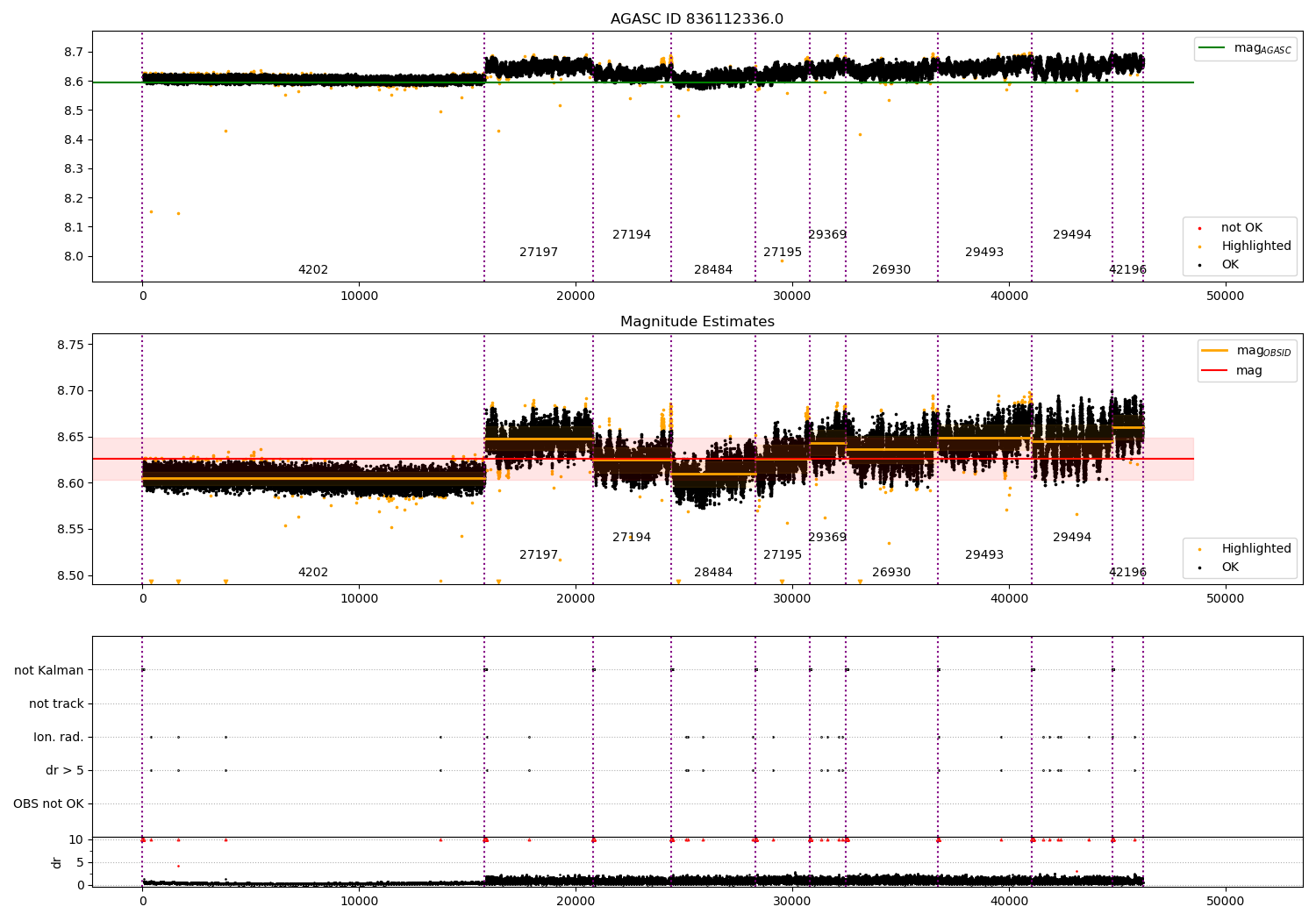Click obsid label 27197 in the top plot

click(x=539, y=253)
